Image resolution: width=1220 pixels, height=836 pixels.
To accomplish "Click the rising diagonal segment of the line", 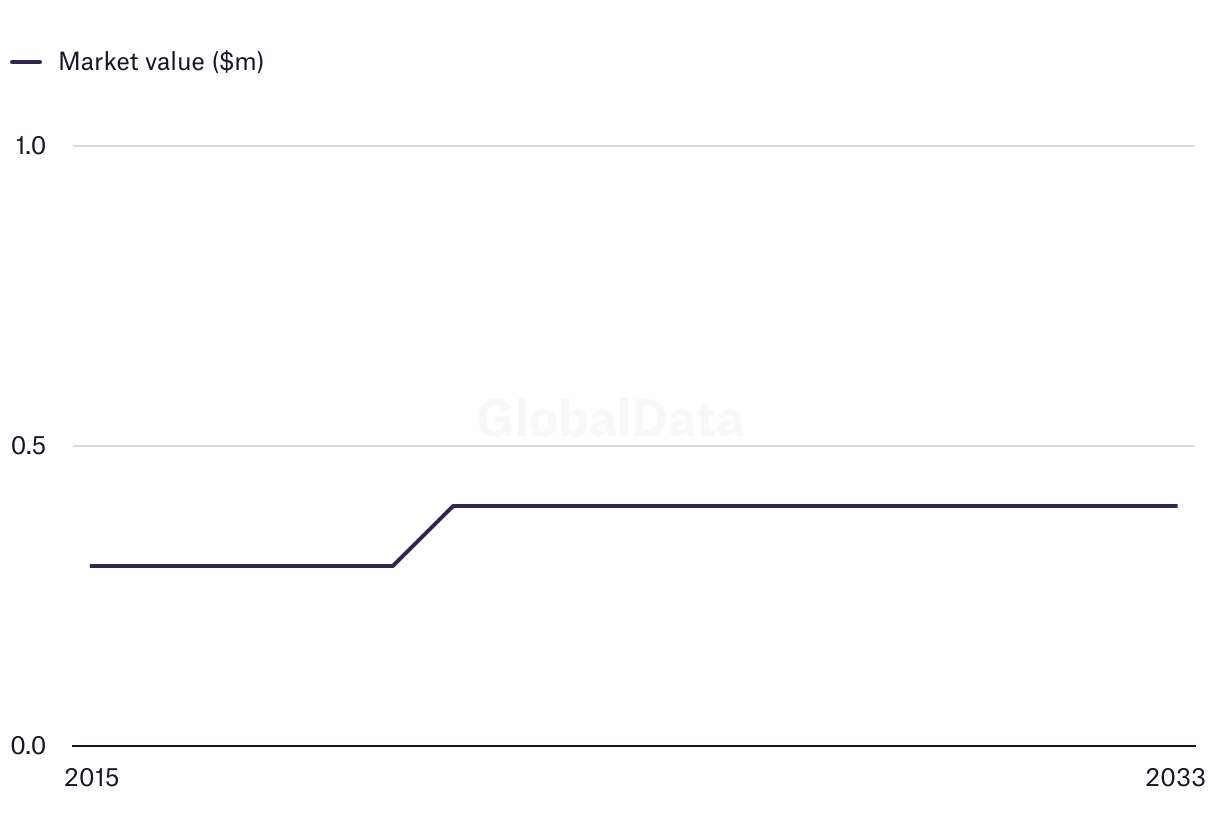I will [423, 536].
